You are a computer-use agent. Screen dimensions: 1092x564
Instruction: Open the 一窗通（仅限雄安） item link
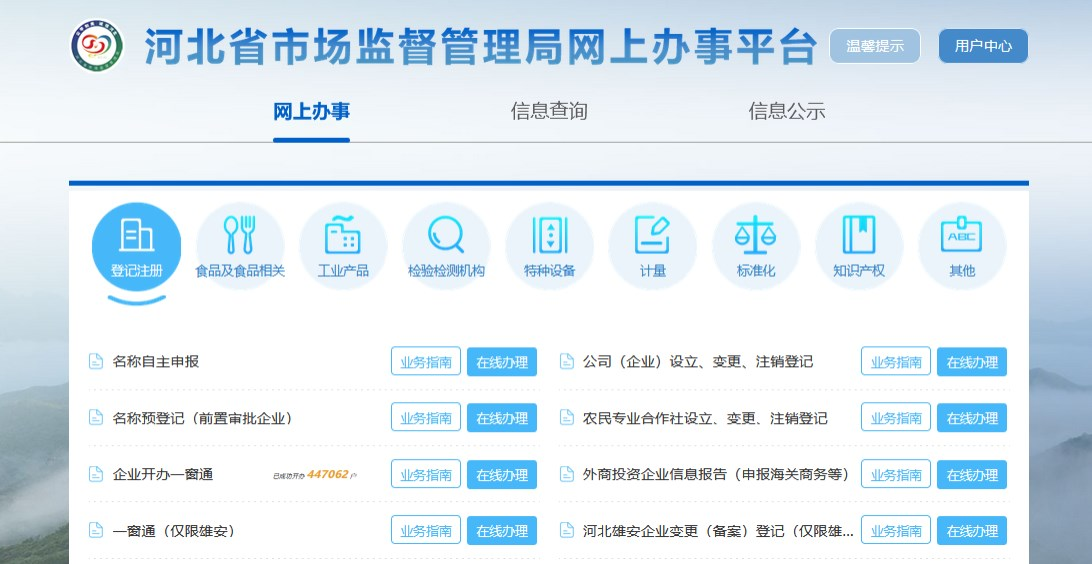click(x=173, y=531)
